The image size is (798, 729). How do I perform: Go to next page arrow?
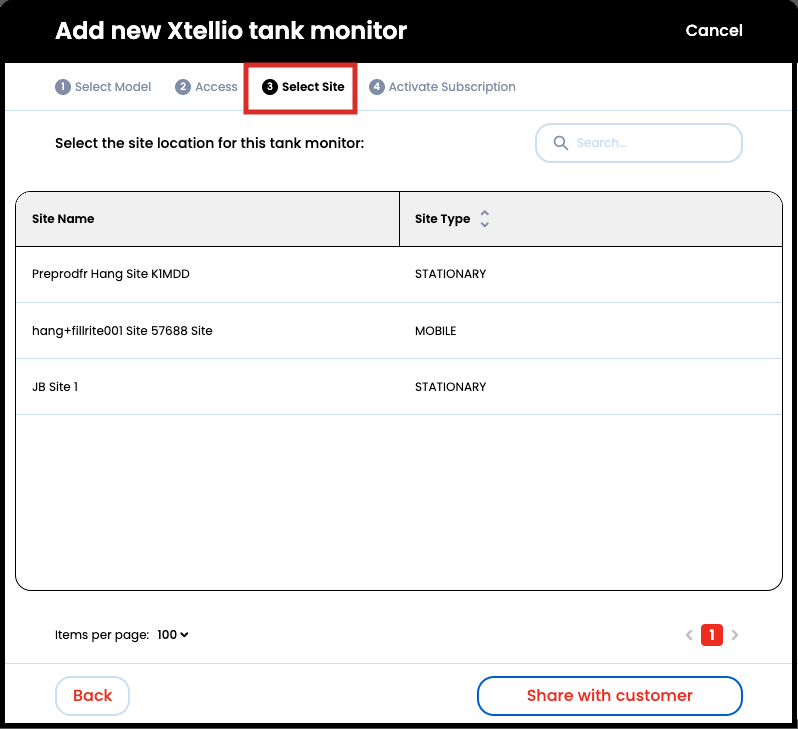[735, 635]
